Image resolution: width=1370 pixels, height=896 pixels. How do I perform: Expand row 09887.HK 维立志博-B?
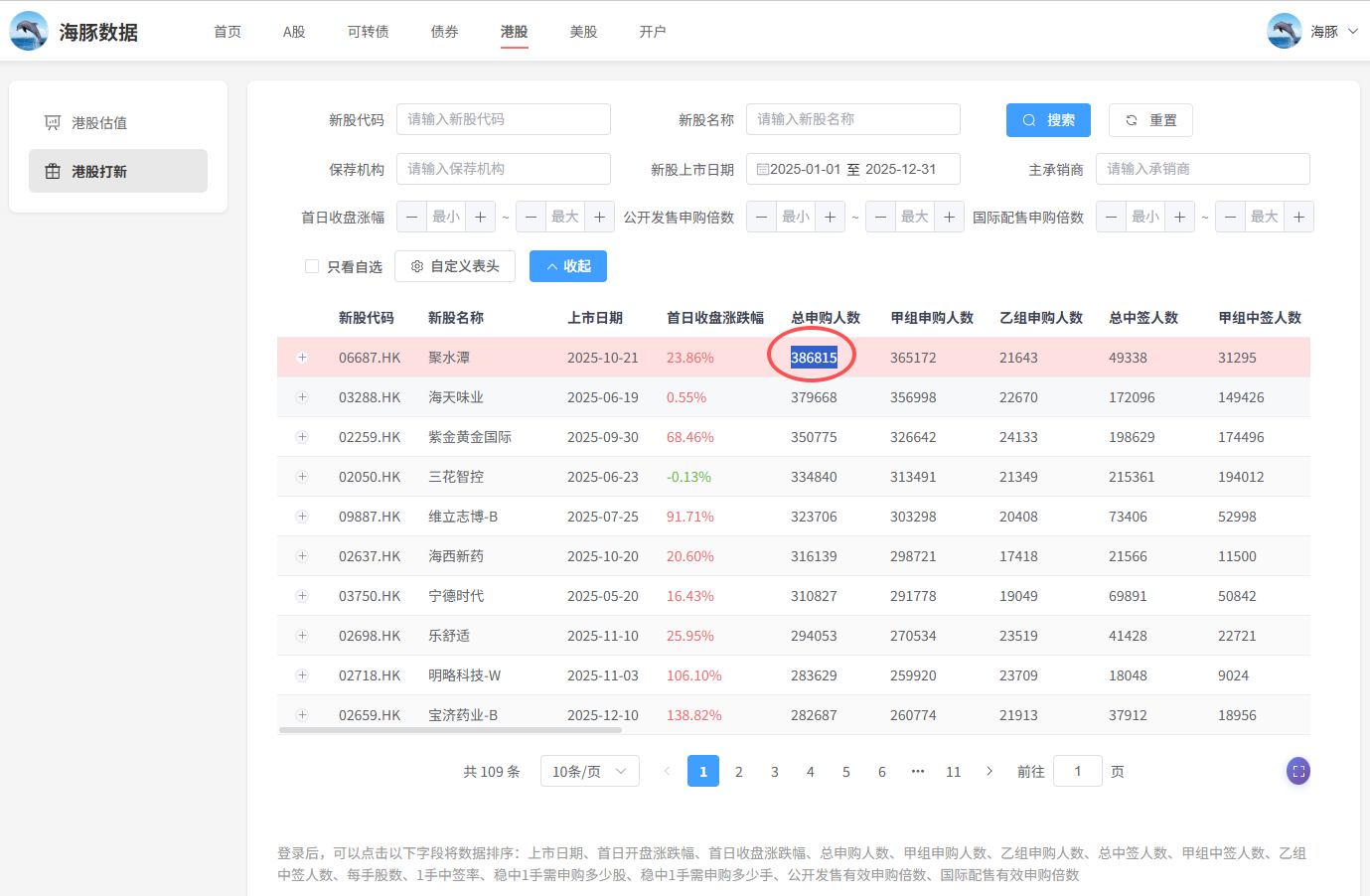coord(302,517)
